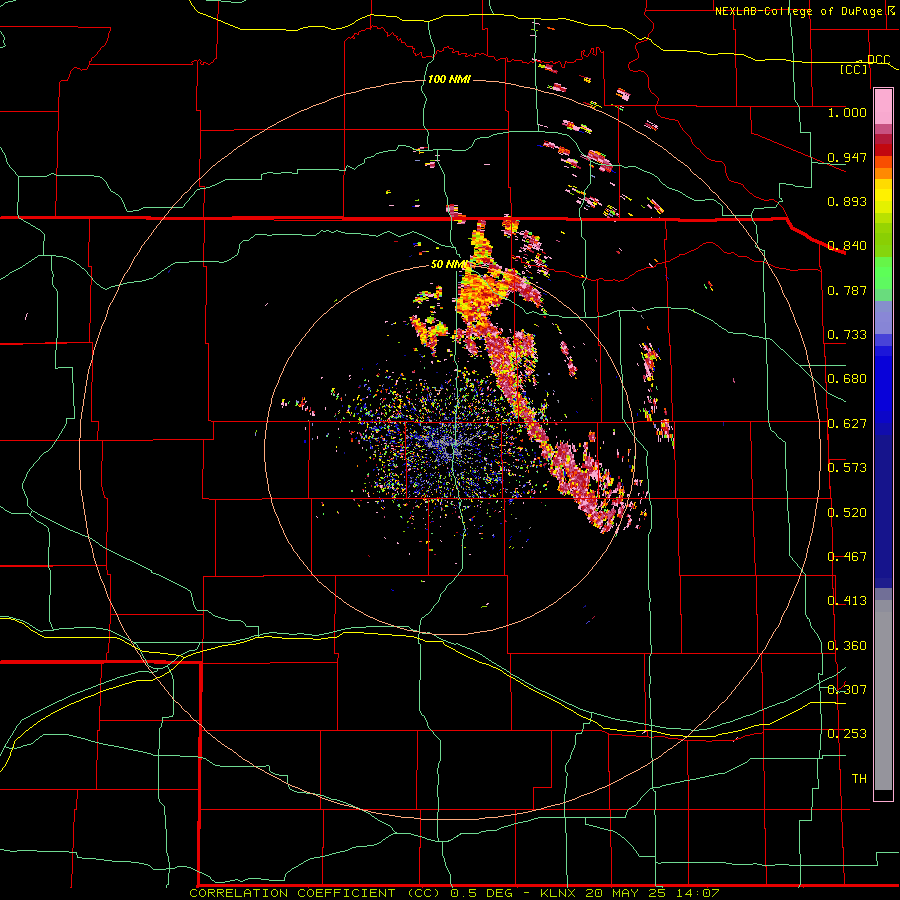Click the CORRELATION COEFFICIENT caption at the bottom
The image size is (900, 900).
(453, 893)
